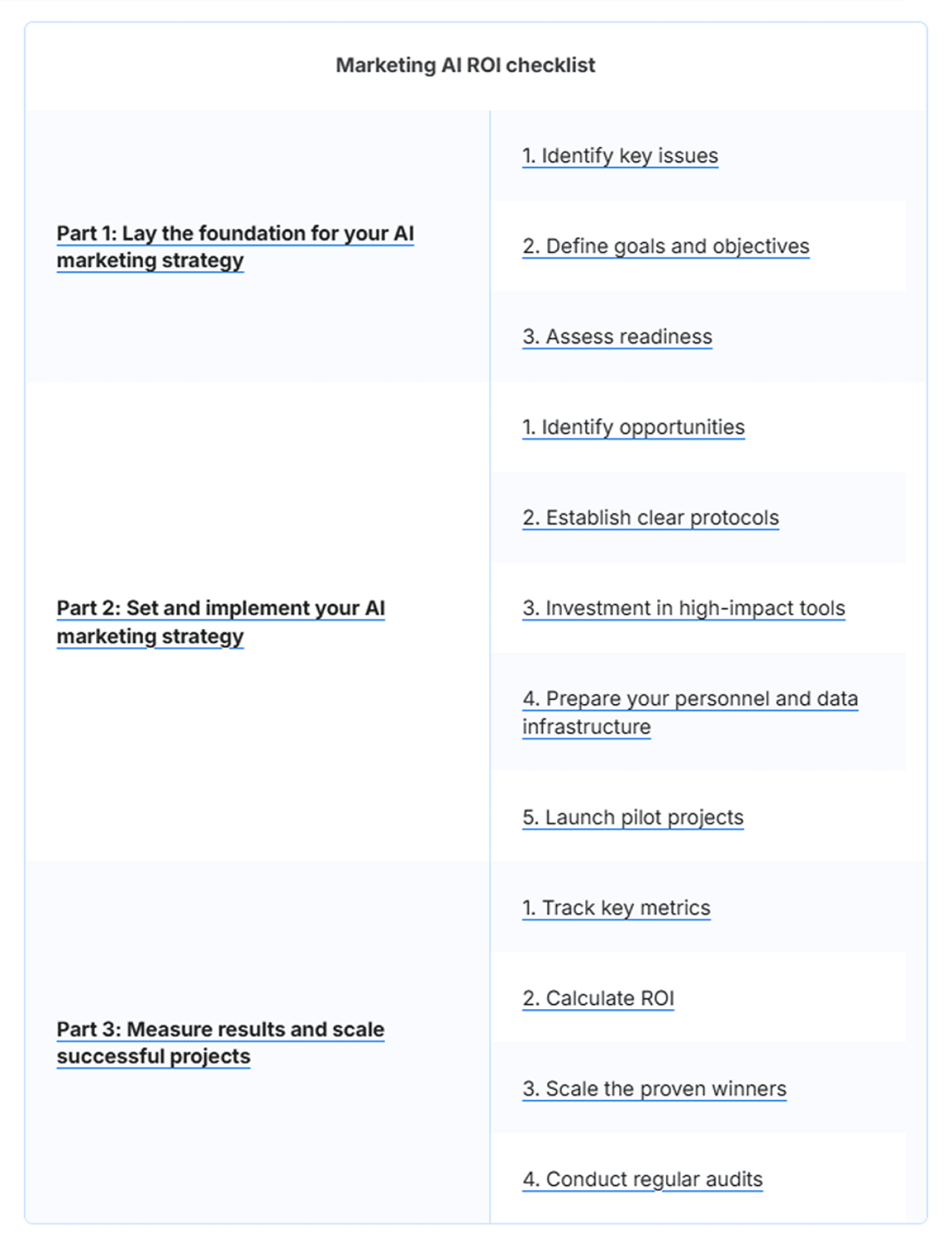The height and width of the screenshot is (1247, 952).
Task: Click the 'Identify key issues' link
Action: click(620, 156)
